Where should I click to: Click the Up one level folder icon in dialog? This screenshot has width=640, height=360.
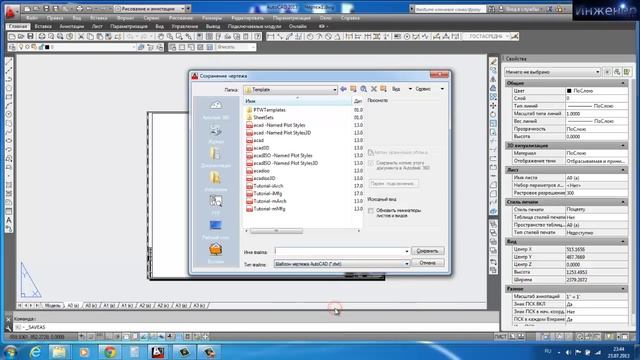[x=353, y=89]
